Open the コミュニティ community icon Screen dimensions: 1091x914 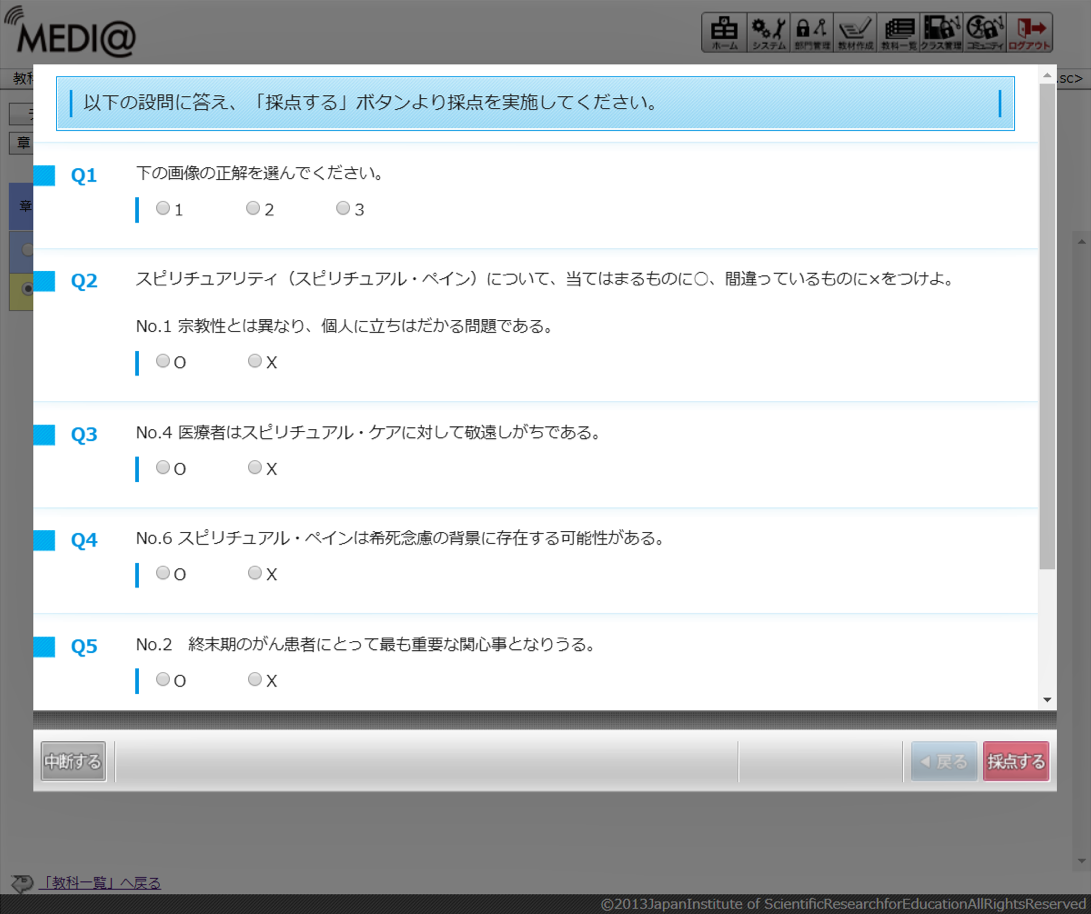(x=985, y=32)
